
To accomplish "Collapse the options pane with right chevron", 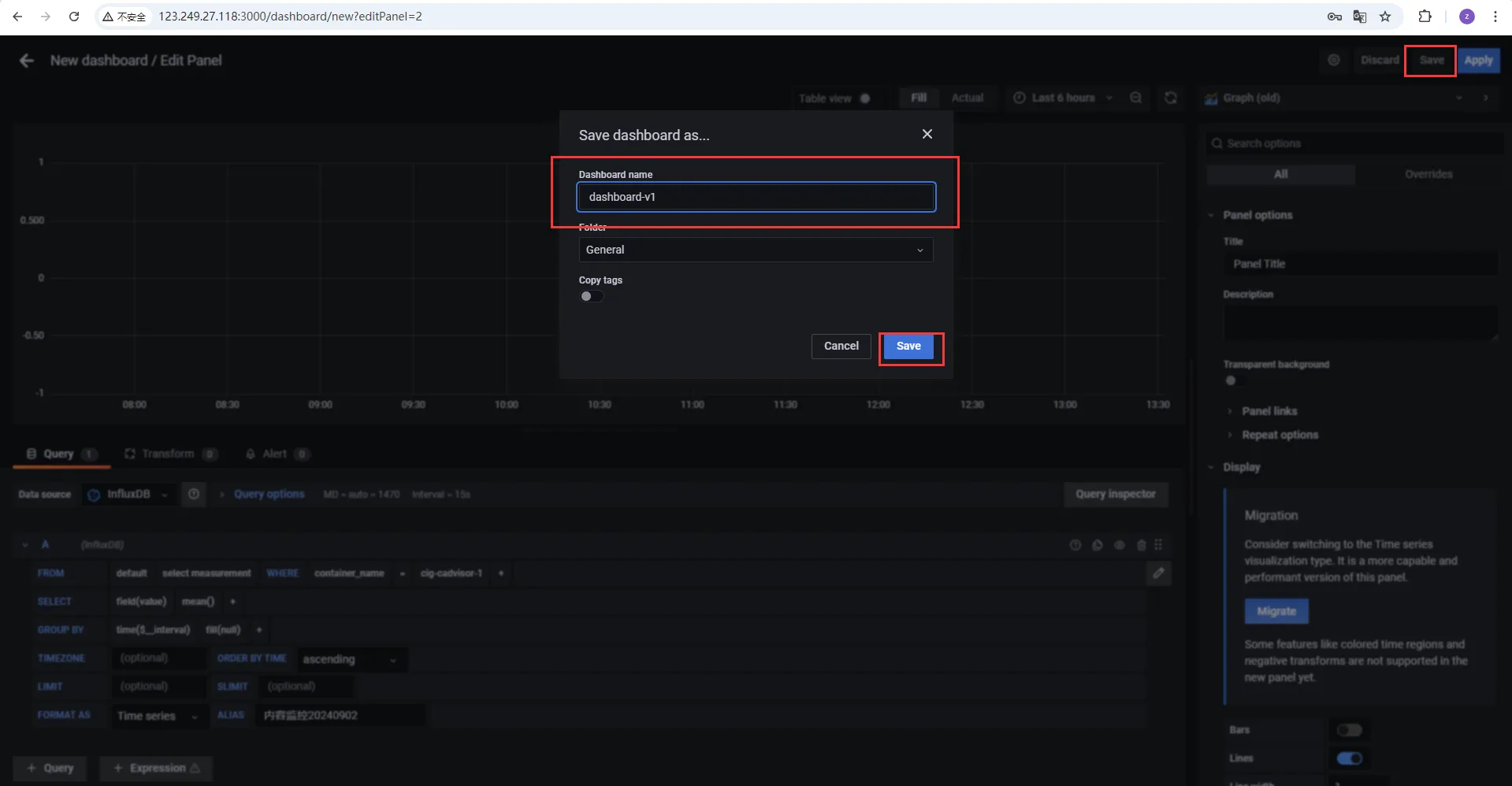I will tap(1486, 98).
